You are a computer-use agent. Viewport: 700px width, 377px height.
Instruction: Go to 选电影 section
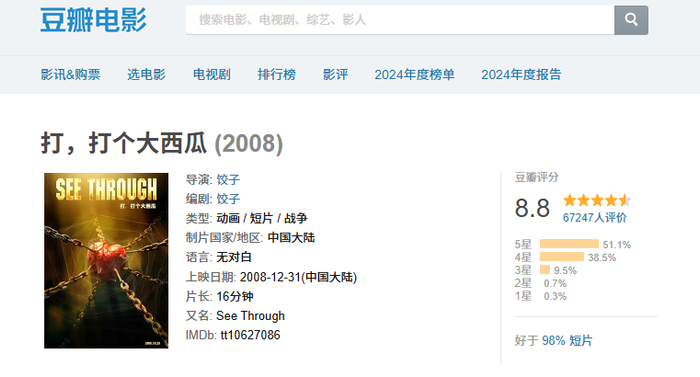[x=146, y=75]
